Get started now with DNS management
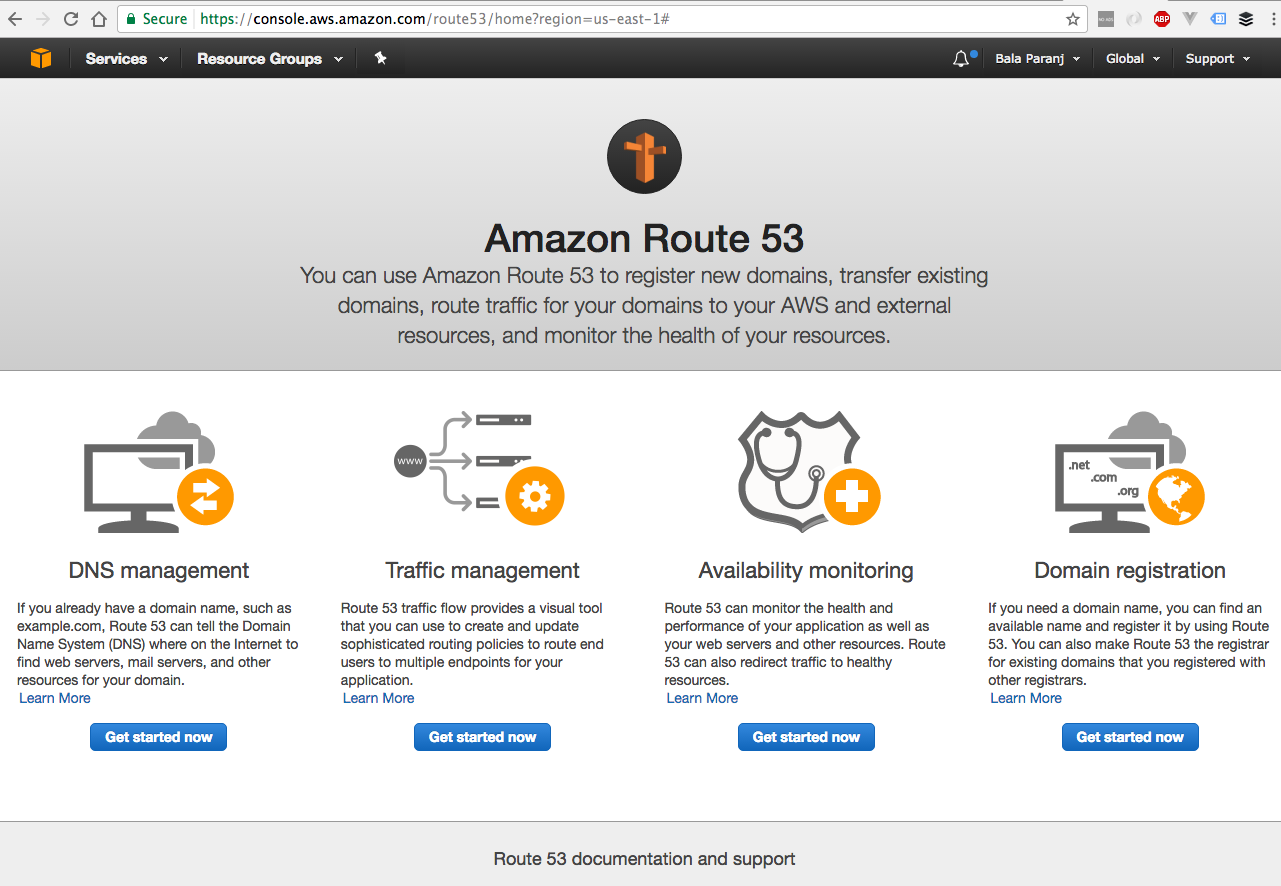Screen dimensions: 1281x886 [159, 737]
